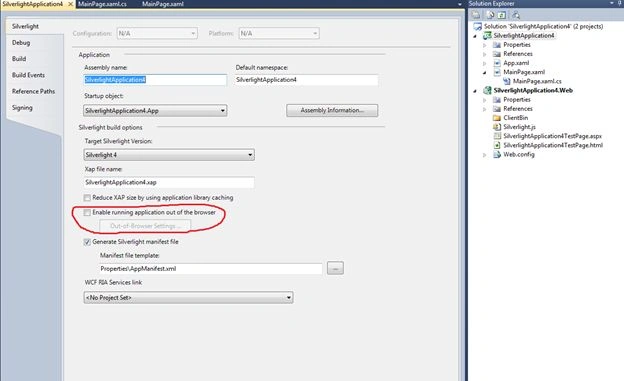Click the Assembly Information... button

pyautogui.click(x=332, y=110)
